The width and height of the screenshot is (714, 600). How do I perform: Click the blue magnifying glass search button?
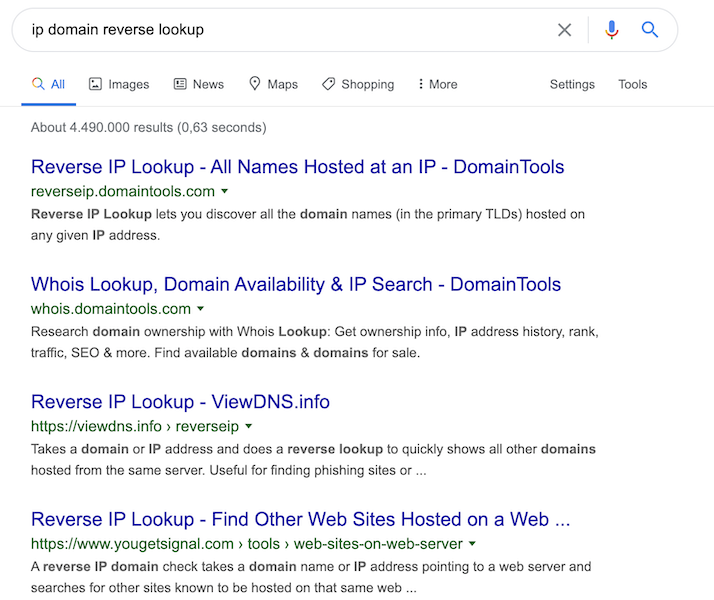click(650, 30)
